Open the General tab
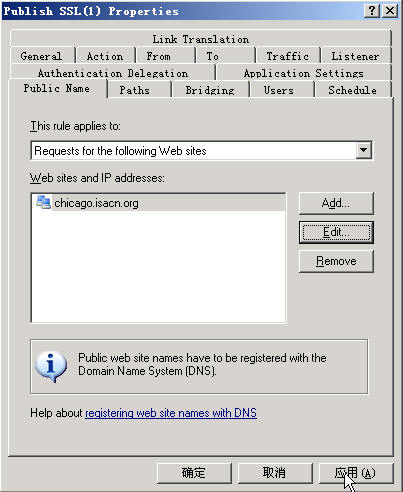Image resolution: width=403 pixels, height=492 pixels. [x=41, y=56]
